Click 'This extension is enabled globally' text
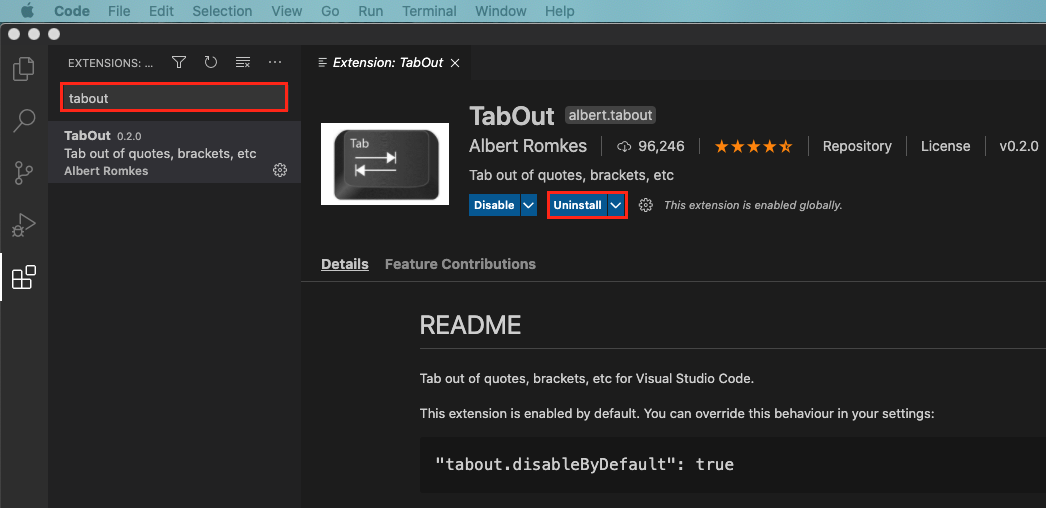This screenshot has width=1046, height=508. pos(753,205)
